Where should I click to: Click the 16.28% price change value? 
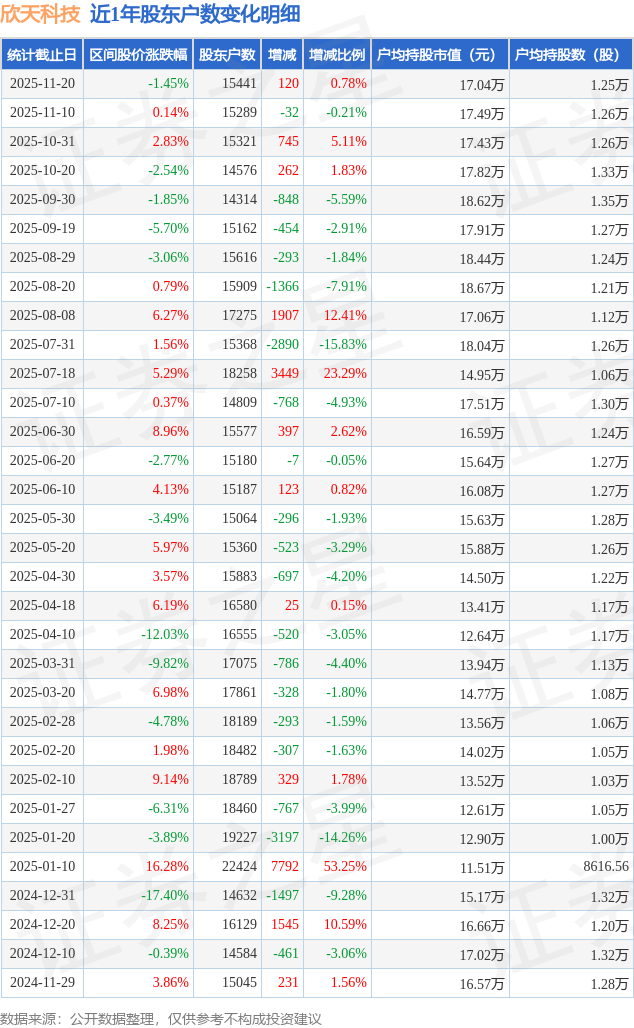click(167, 867)
